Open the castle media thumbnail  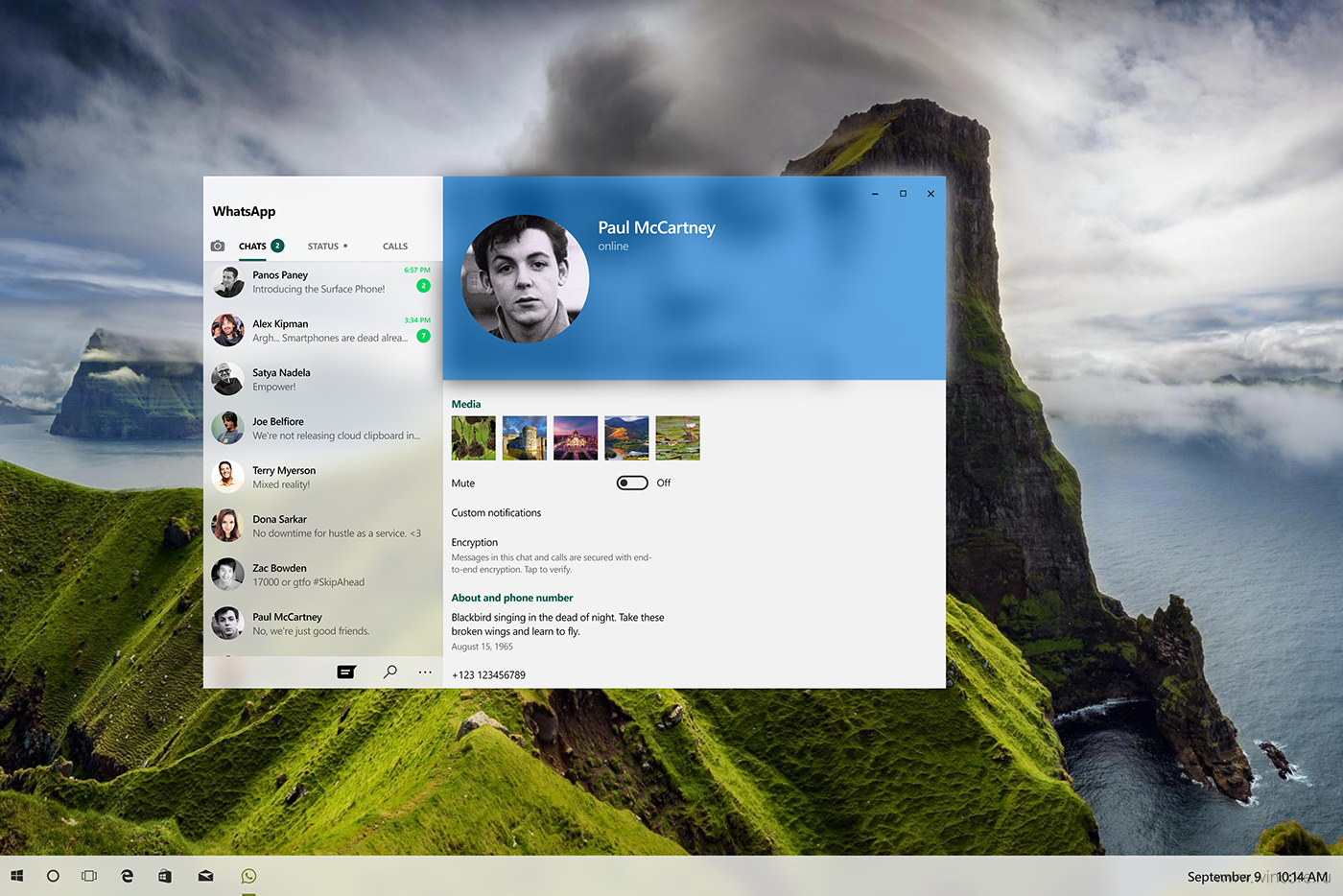[525, 438]
